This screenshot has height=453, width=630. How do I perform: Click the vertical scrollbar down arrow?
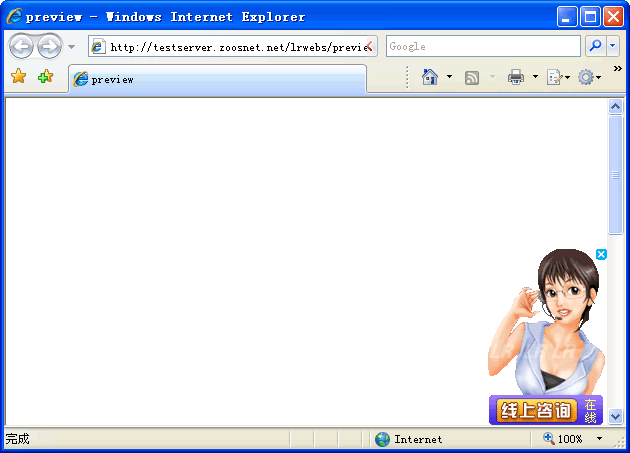pyautogui.click(x=616, y=416)
